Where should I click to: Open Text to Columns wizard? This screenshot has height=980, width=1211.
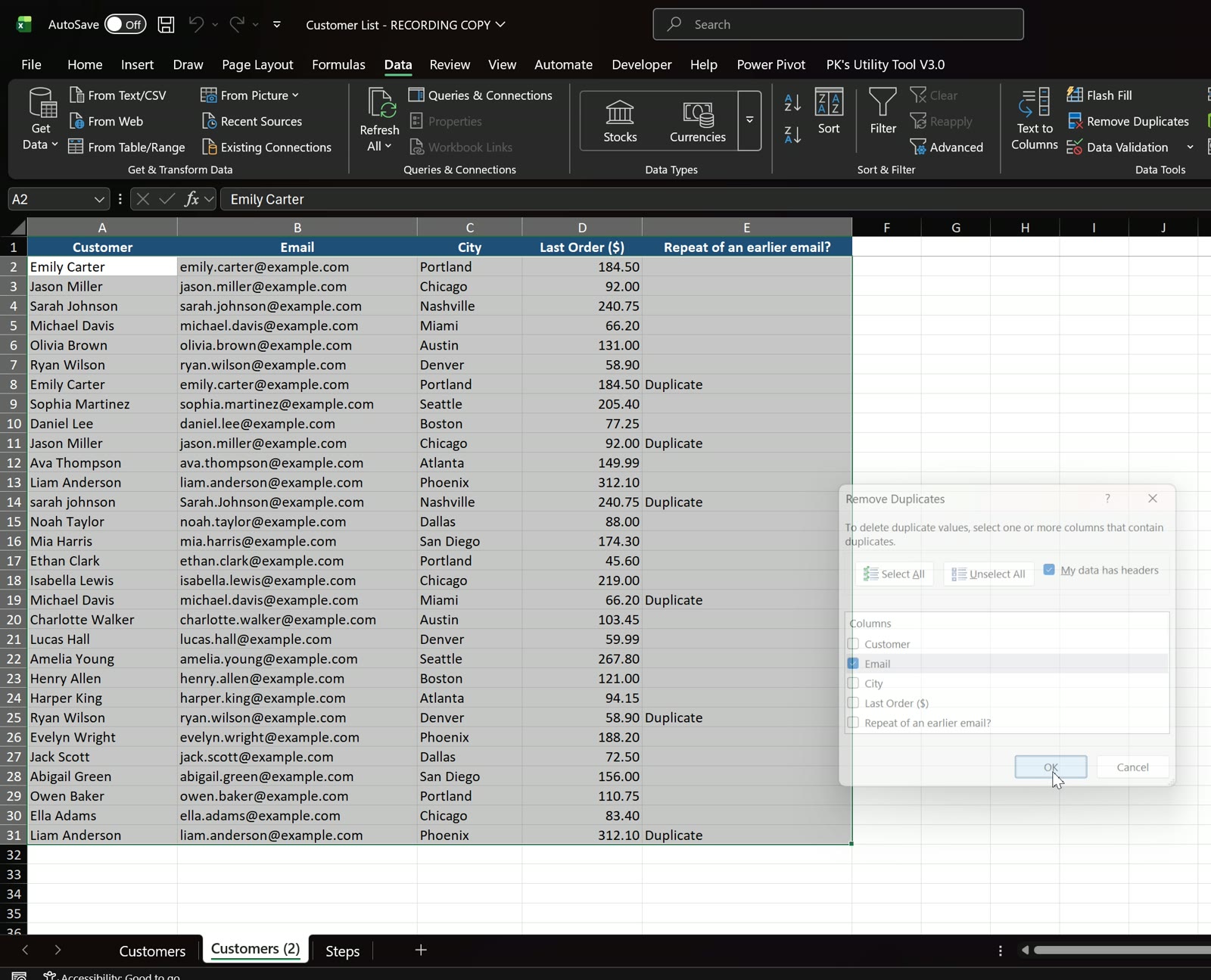pos(1034,119)
